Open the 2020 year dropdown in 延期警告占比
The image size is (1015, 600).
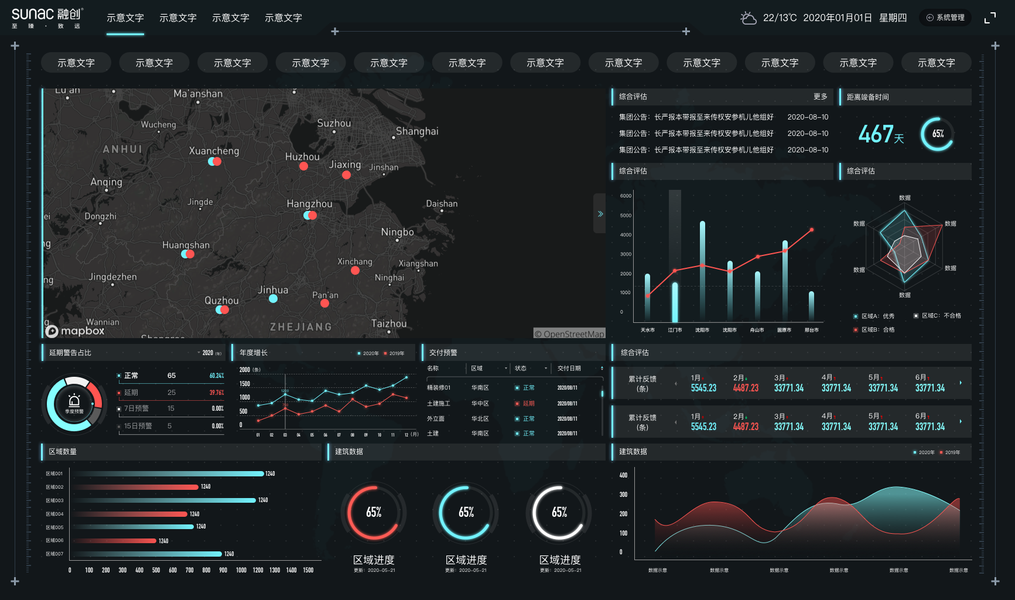pyautogui.click(x=209, y=353)
